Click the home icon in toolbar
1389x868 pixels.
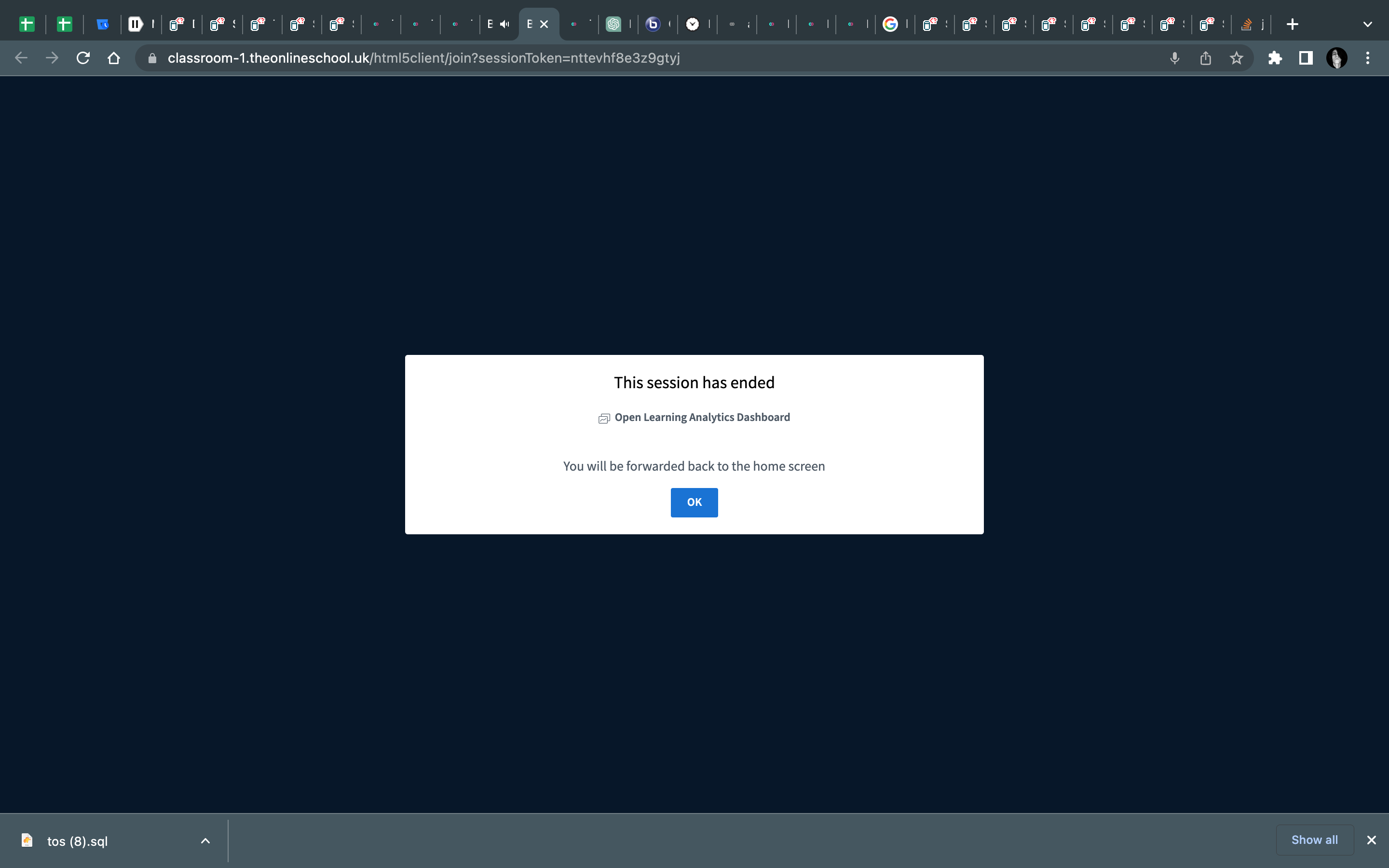(113, 58)
